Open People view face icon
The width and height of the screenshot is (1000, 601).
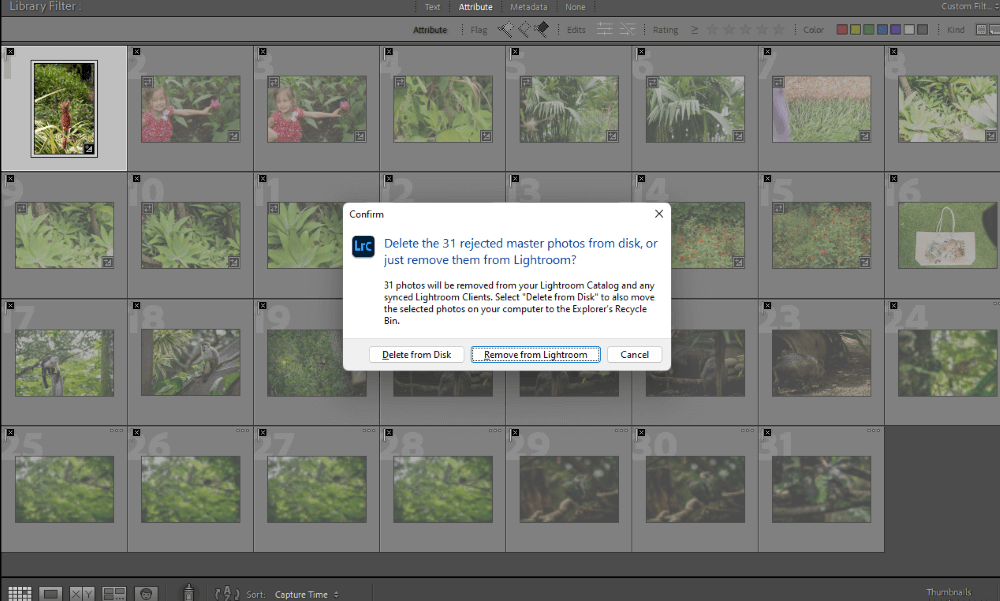146,594
